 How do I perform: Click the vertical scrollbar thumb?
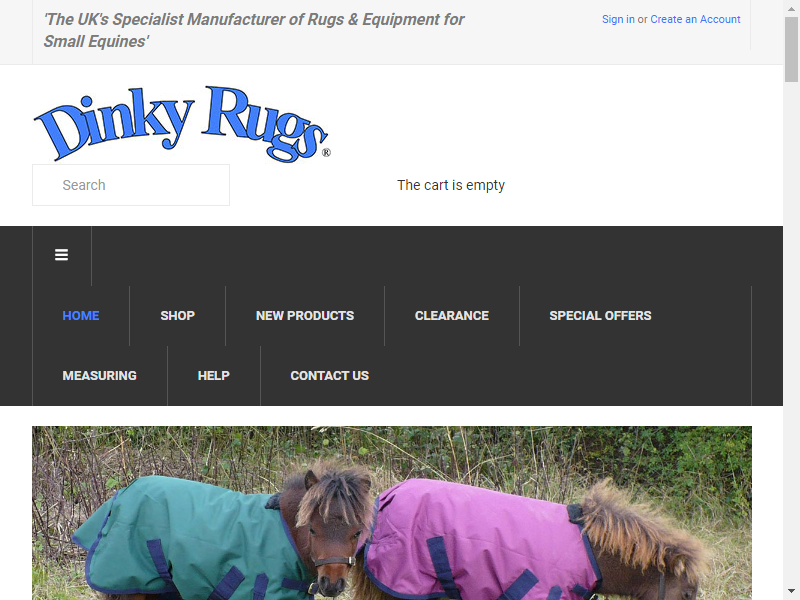click(791, 49)
